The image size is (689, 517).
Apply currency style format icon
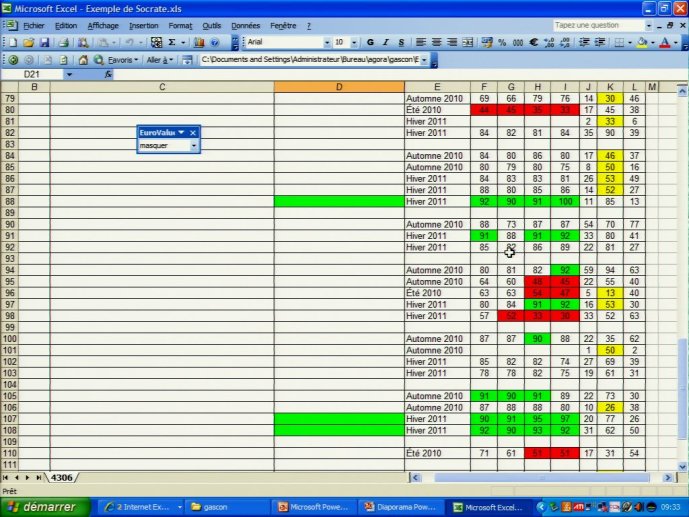(487, 43)
